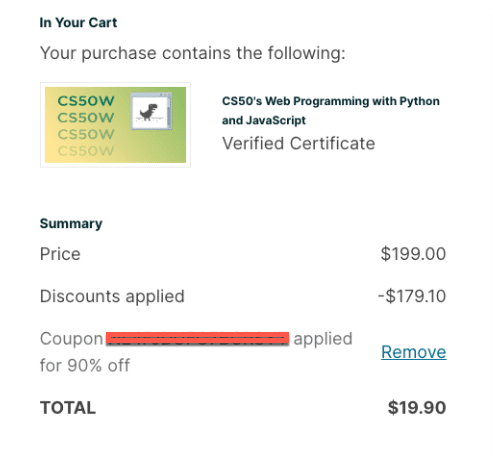
Task: Click 'Your purchase contains the following' text
Action: (193, 53)
